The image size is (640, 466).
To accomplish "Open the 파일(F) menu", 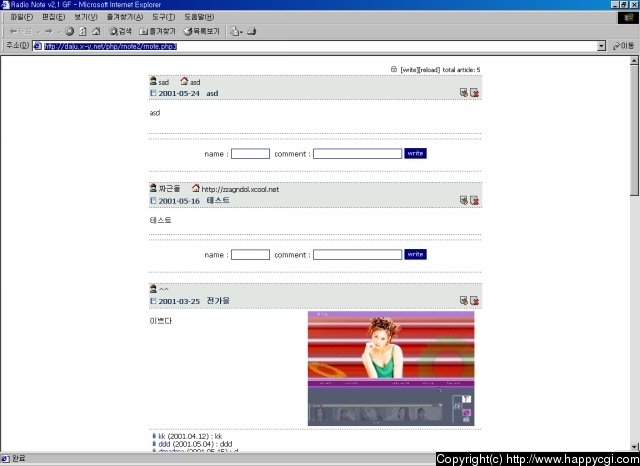I will [x=22, y=17].
